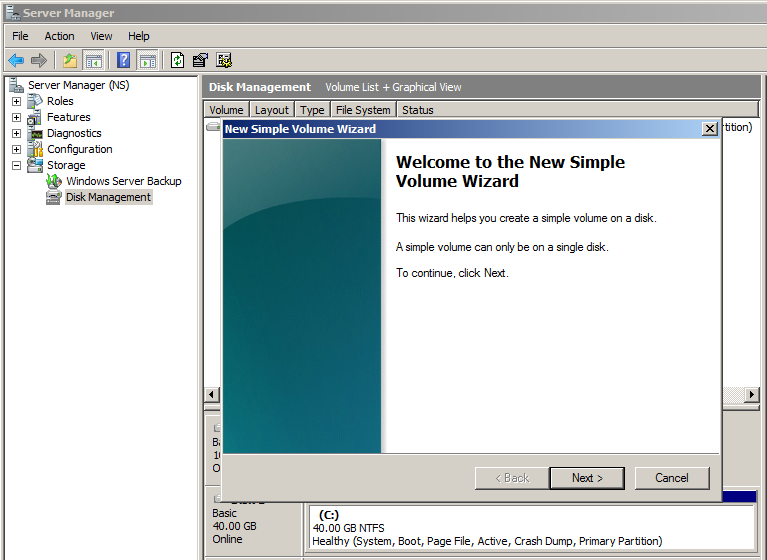Expand the Configuration tree node
This screenshot has width=767, height=560.
tap(17, 149)
